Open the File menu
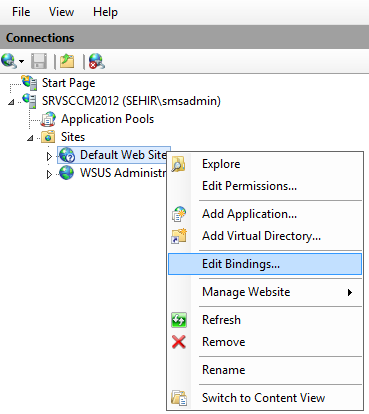 (x=21, y=12)
